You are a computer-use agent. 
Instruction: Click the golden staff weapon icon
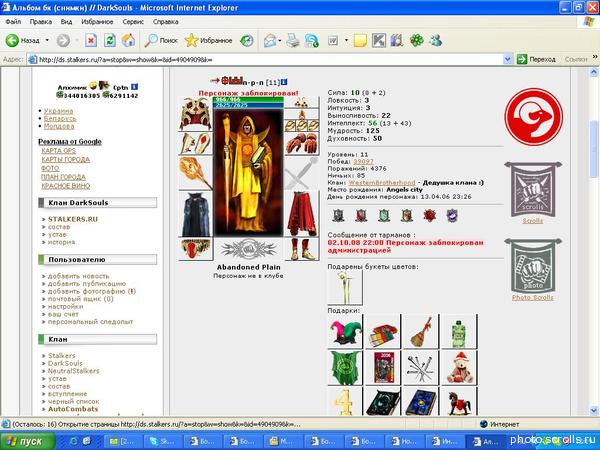pyautogui.click(x=195, y=173)
